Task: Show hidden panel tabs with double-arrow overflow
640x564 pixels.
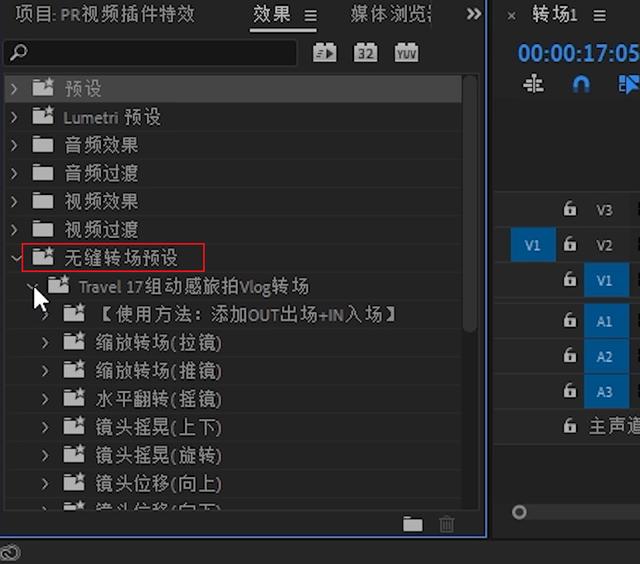Action: pos(473,15)
